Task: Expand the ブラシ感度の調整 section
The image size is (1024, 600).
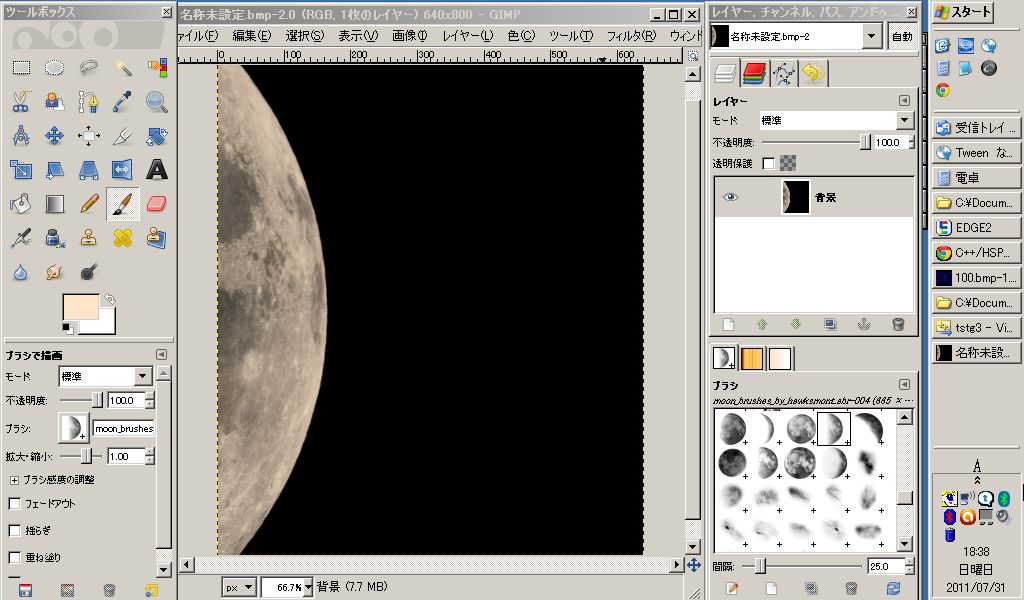Action: (x=14, y=479)
